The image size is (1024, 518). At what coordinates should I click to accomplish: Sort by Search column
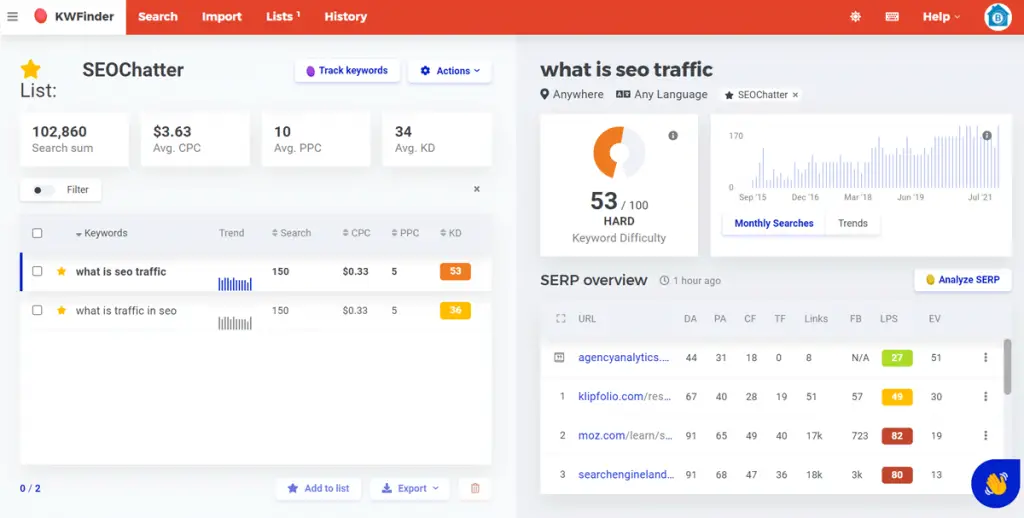pyautogui.click(x=291, y=233)
